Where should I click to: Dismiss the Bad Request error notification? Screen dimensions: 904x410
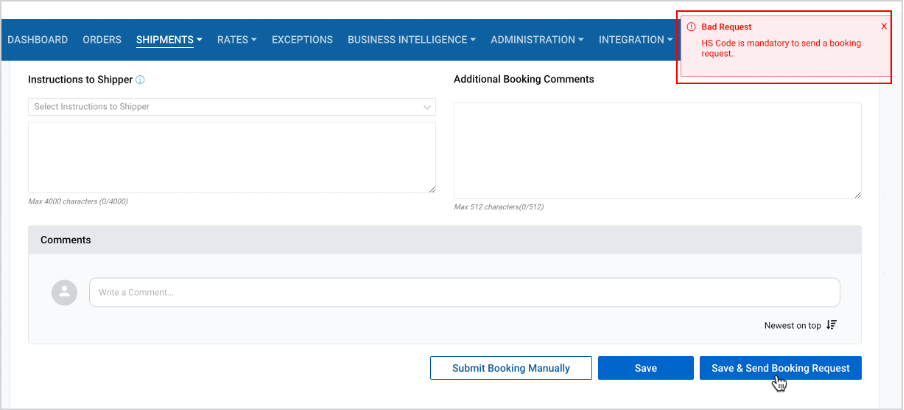point(884,27)
